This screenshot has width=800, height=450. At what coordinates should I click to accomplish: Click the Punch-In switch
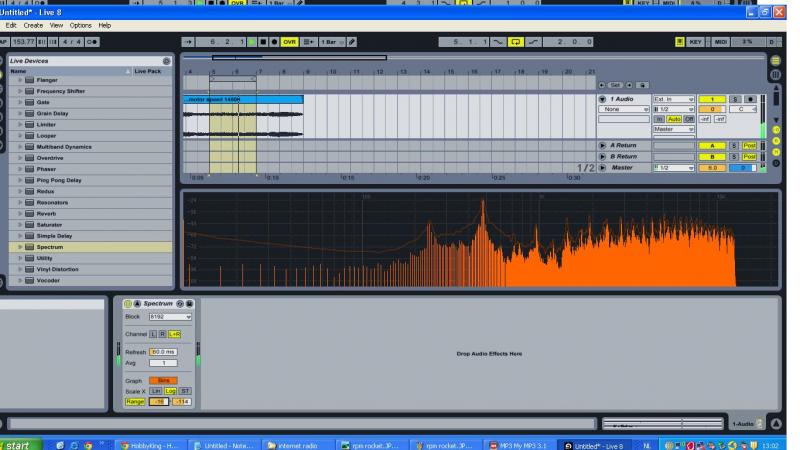click(498, 42)
